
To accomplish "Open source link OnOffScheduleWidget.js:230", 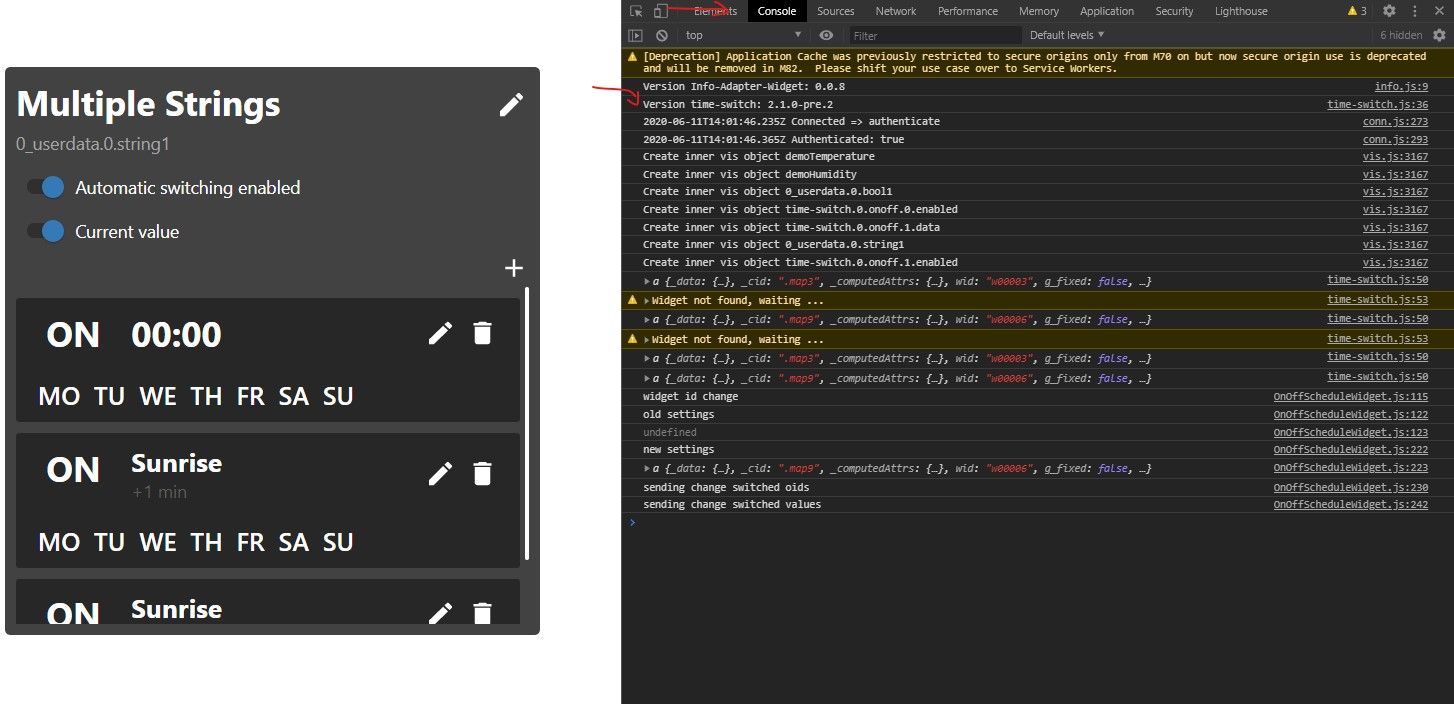I will tap(1351, 487).
